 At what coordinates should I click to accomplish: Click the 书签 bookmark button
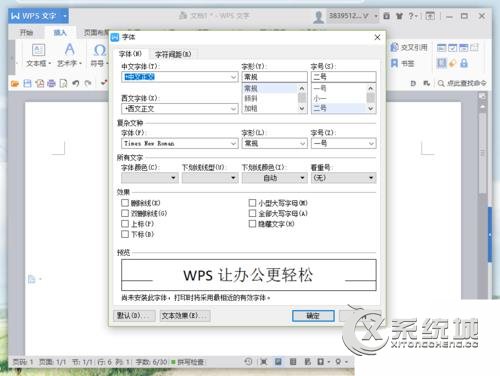(402, 63)
